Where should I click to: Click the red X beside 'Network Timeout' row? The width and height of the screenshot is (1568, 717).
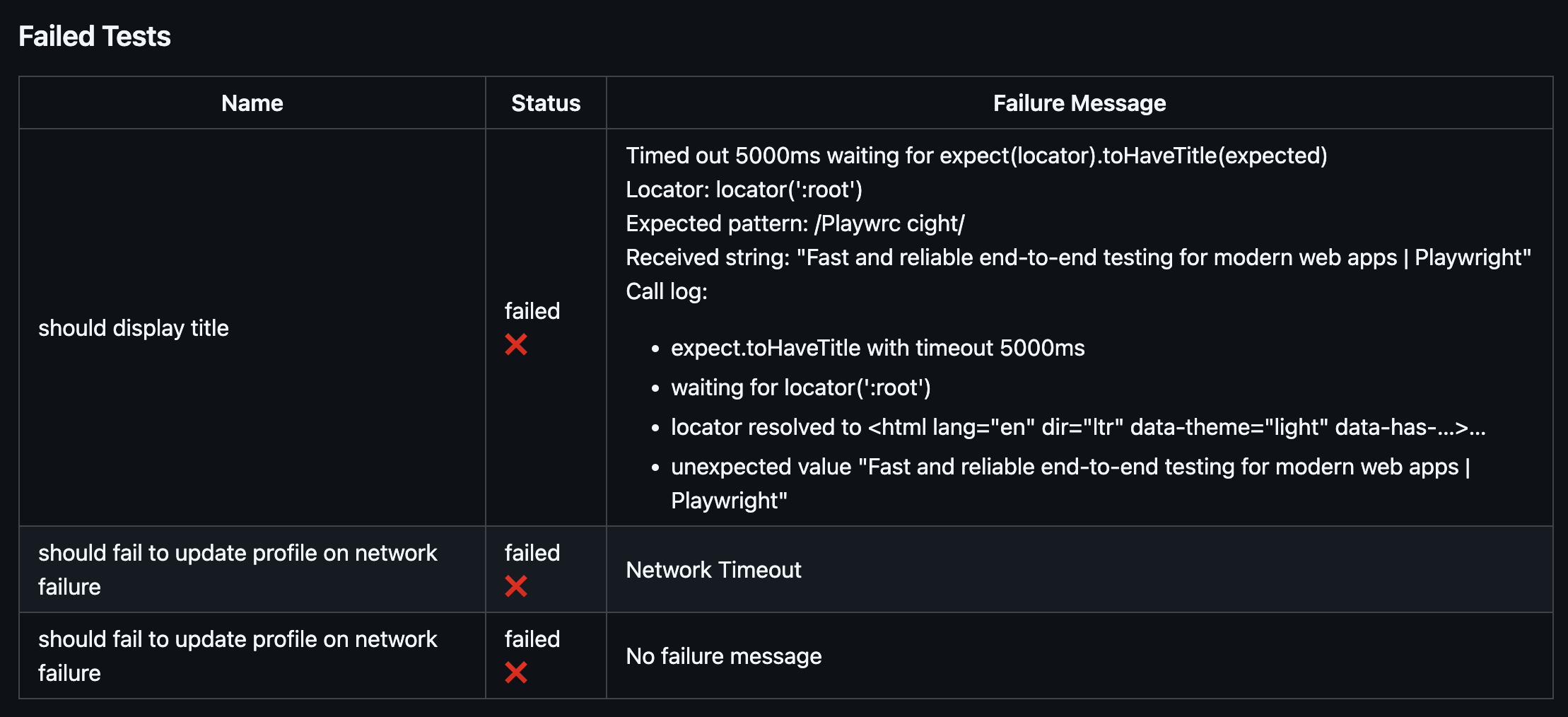tap(516, 586)
